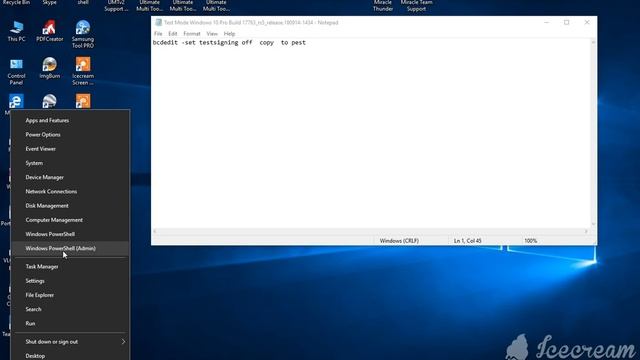Launch Windows PowerShell (Admin)

70,248
